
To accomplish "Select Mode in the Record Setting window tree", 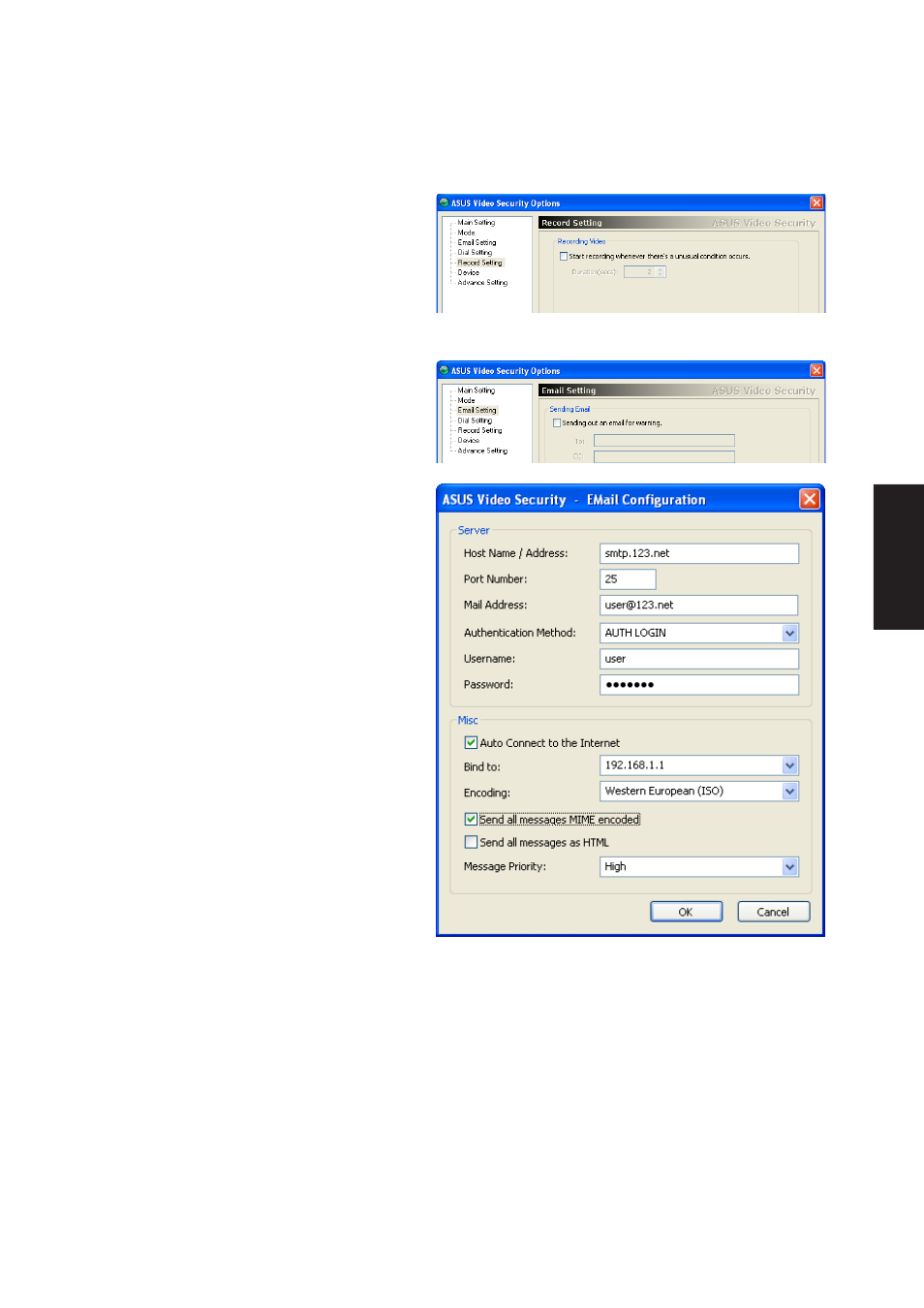I will click(x=466, y=233).
